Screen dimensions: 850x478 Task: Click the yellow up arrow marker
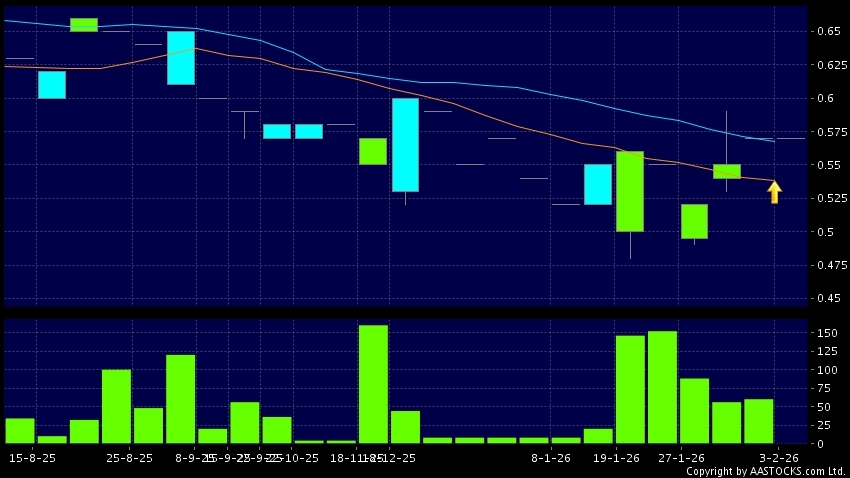coord(775,192)
